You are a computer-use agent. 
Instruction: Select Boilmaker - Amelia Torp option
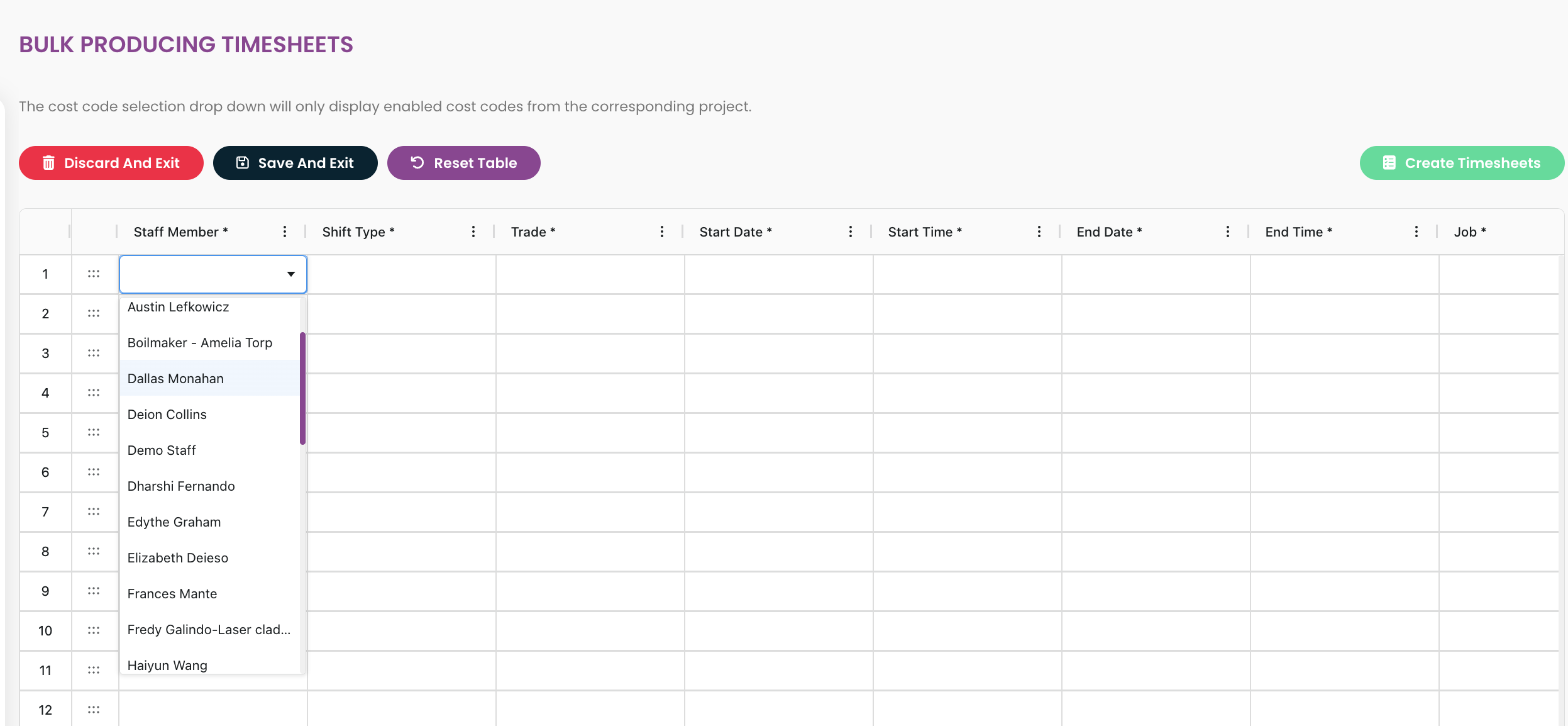click(x=209, y=343)
